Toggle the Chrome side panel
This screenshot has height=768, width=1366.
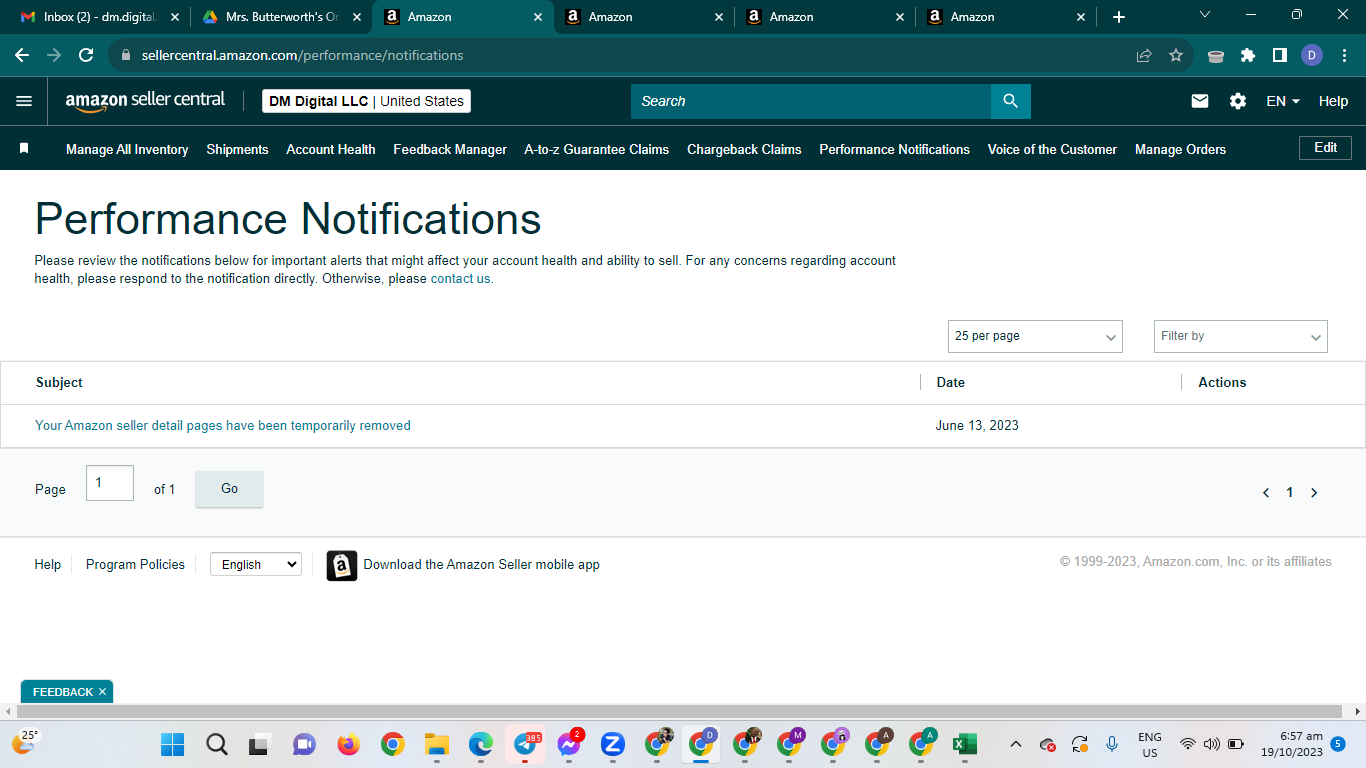pyautogui.click(x=1280, y=55)
